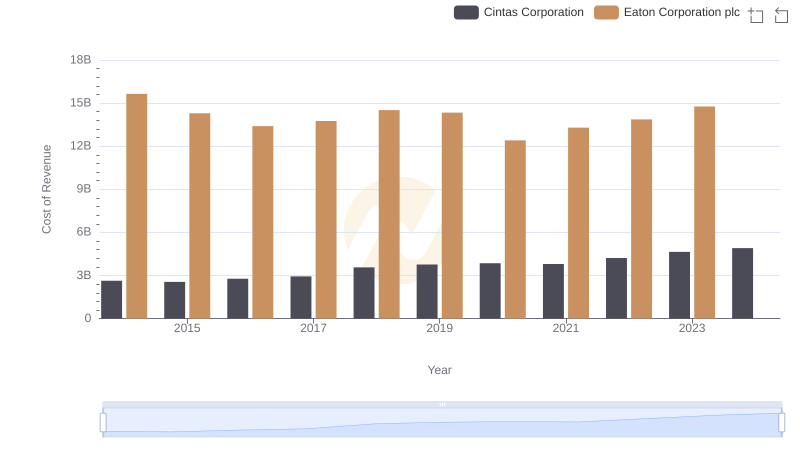Toggle the Eaton Corporation plc legend series

pos(667,12)
